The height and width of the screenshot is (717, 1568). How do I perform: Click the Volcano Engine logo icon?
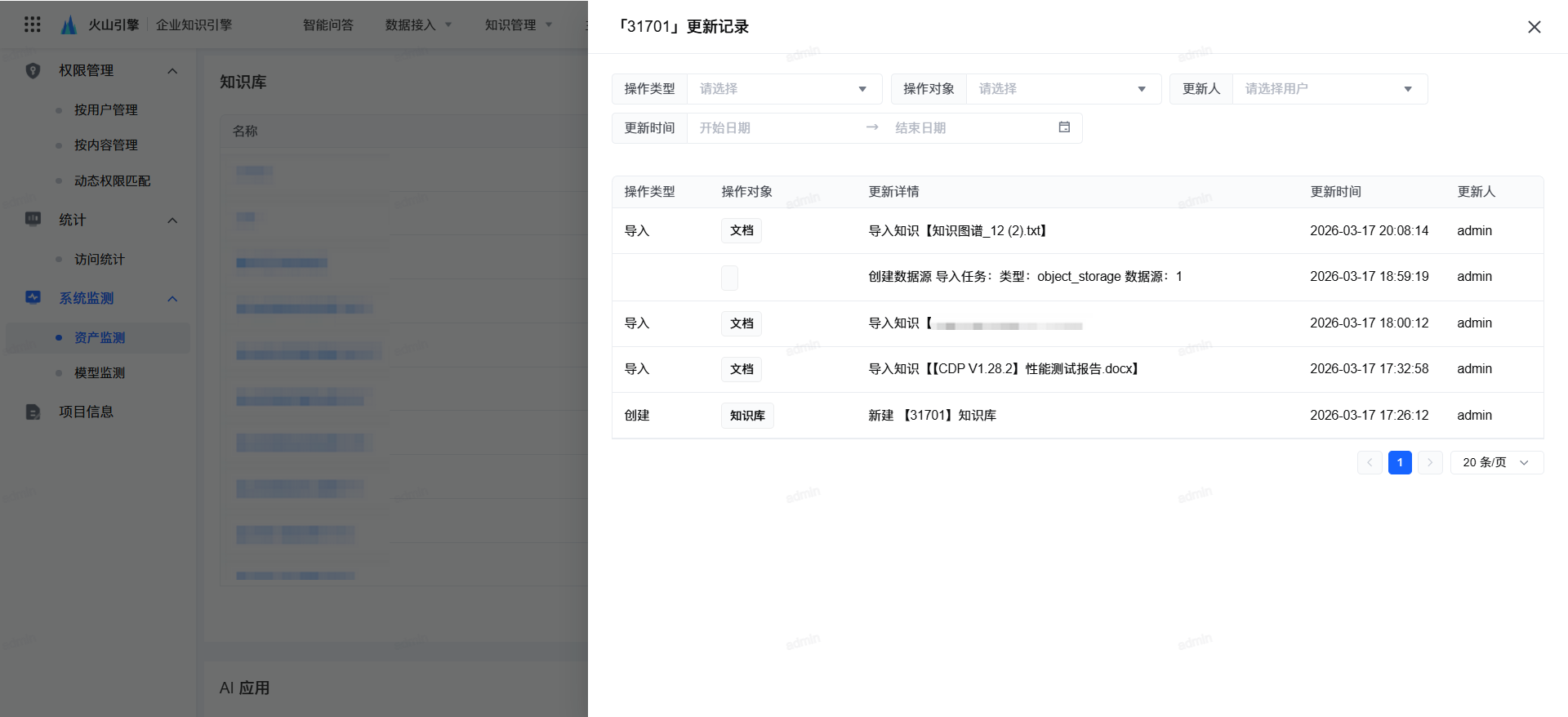pos(69,24)
